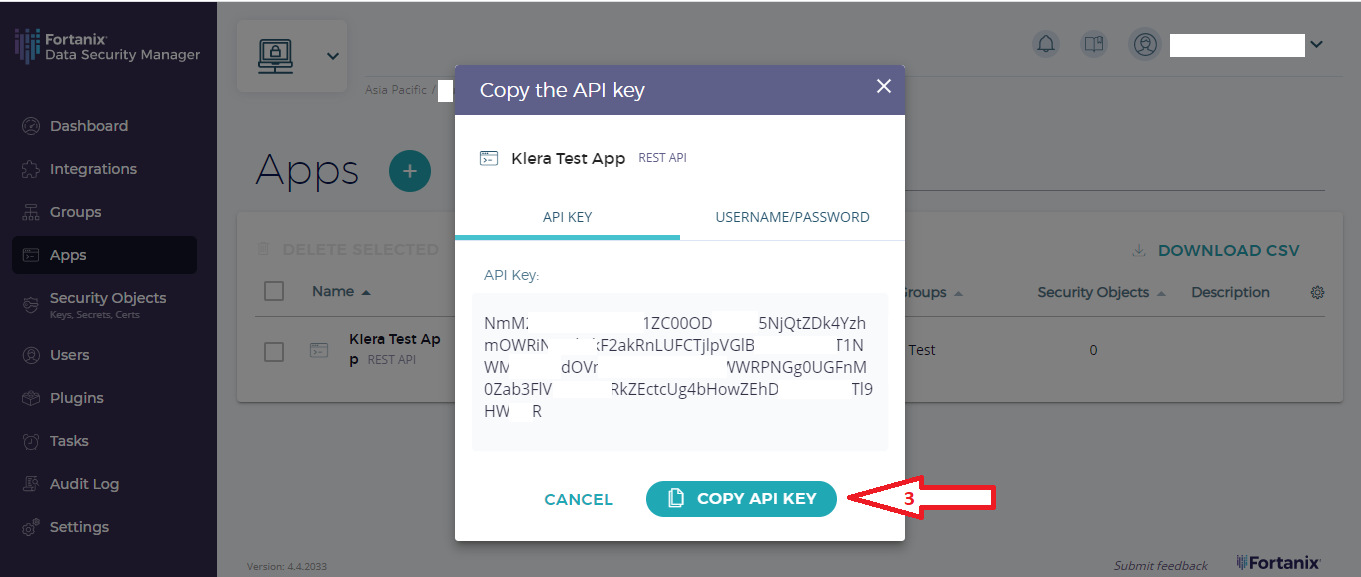This screenshot has width=1361, height=577.
Task: Click the Fortanix Data Security Manager logo
Action: click(107, 47)
